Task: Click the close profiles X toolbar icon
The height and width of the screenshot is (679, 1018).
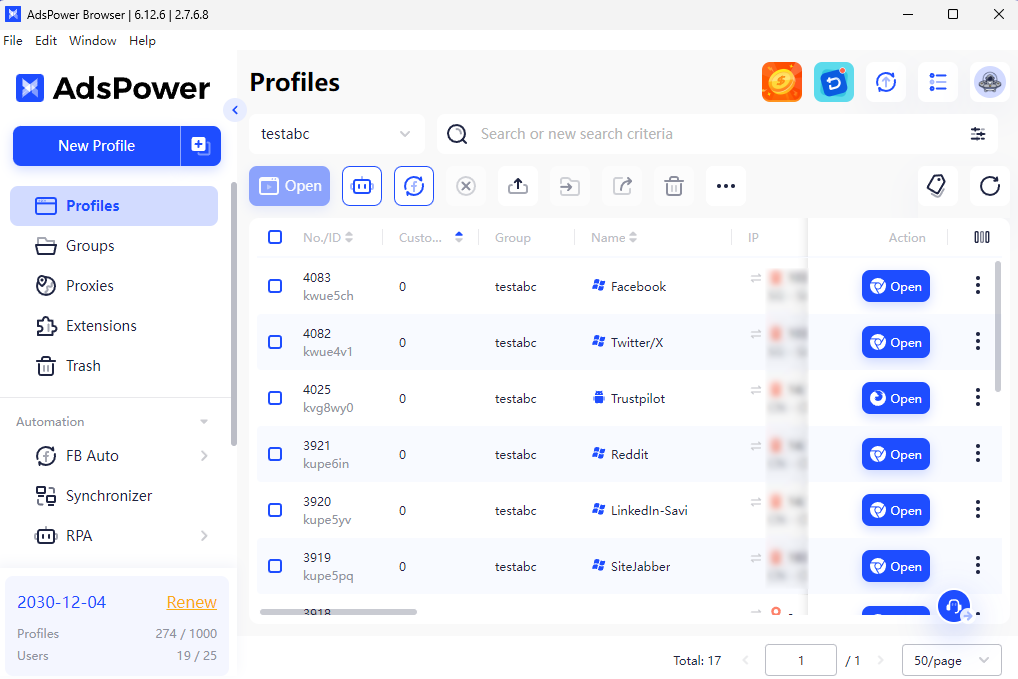Action: coord(466,186)
